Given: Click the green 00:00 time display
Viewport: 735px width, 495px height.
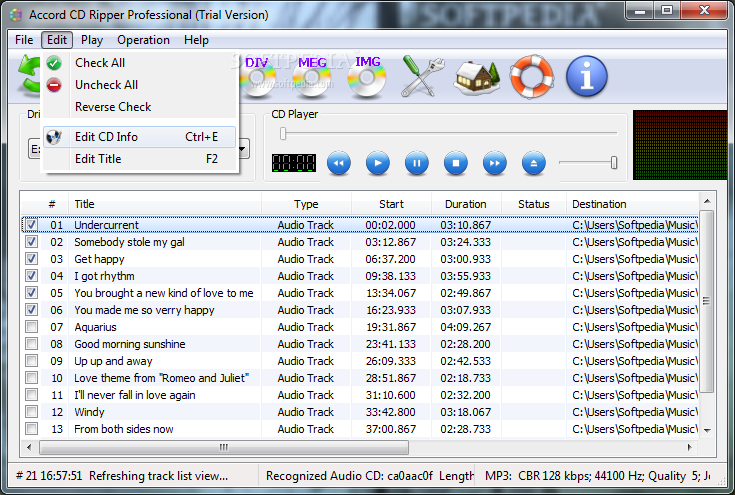Looking at the screenshot, I should click(294, 163).
